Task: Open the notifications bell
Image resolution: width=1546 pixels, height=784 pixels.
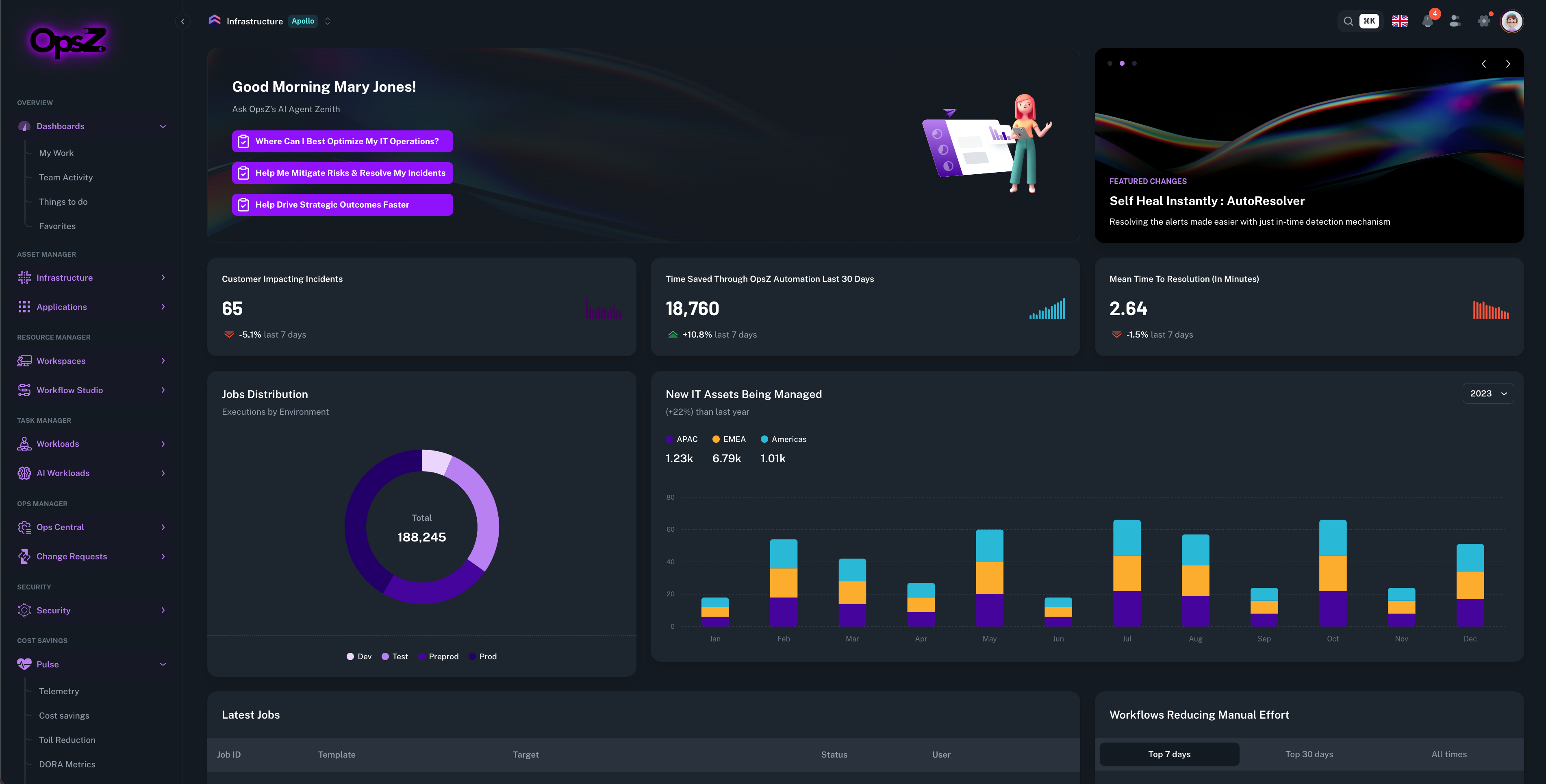Action: tap(1428, 21)
